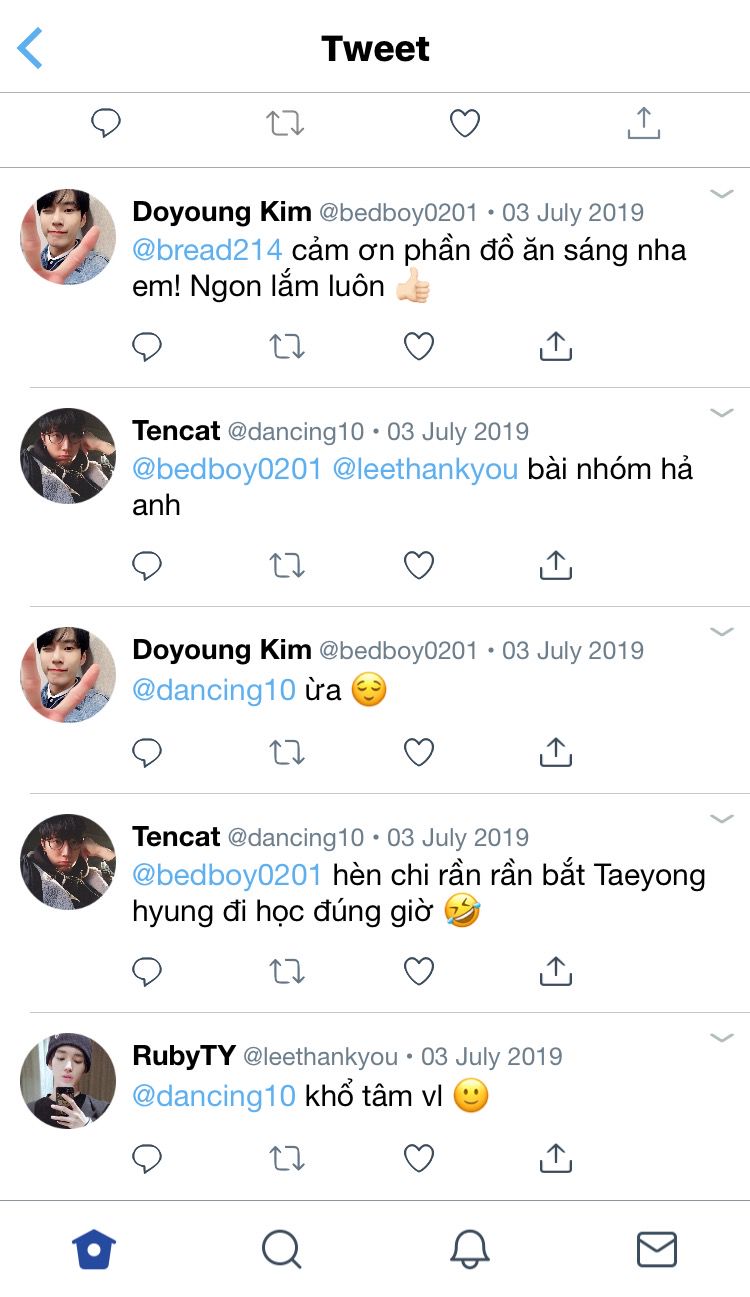
Task: Switch to the Search tab
Action: [281, 1249]
